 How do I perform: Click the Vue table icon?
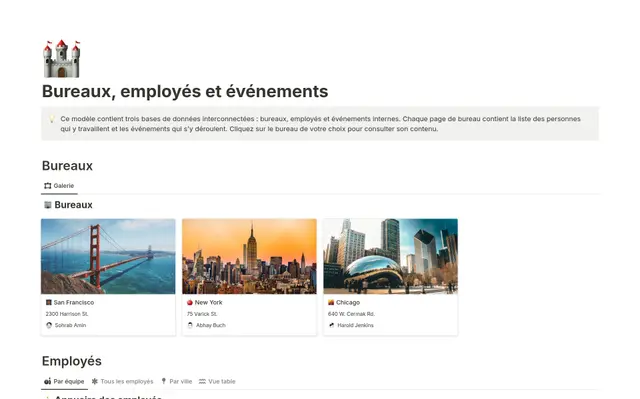coord(202,381)
